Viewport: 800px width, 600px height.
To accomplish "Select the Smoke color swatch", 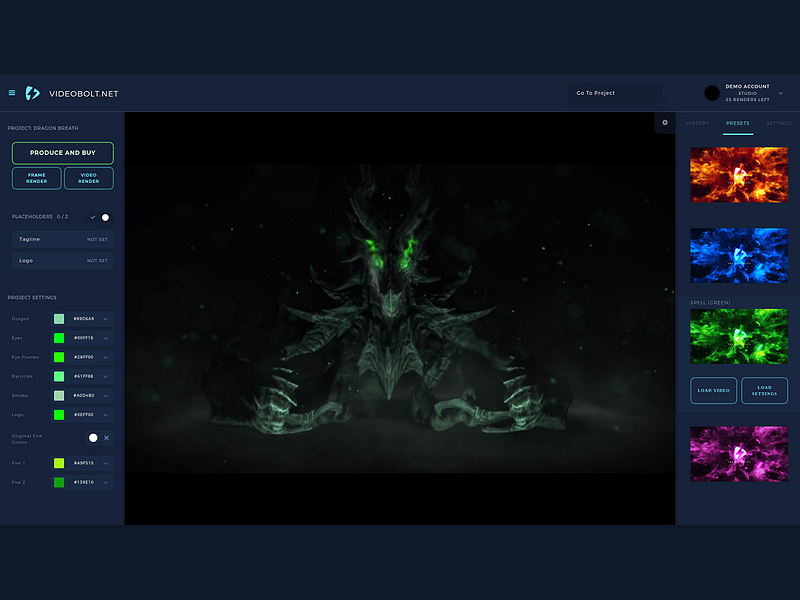I will click(x=57, y=395).
